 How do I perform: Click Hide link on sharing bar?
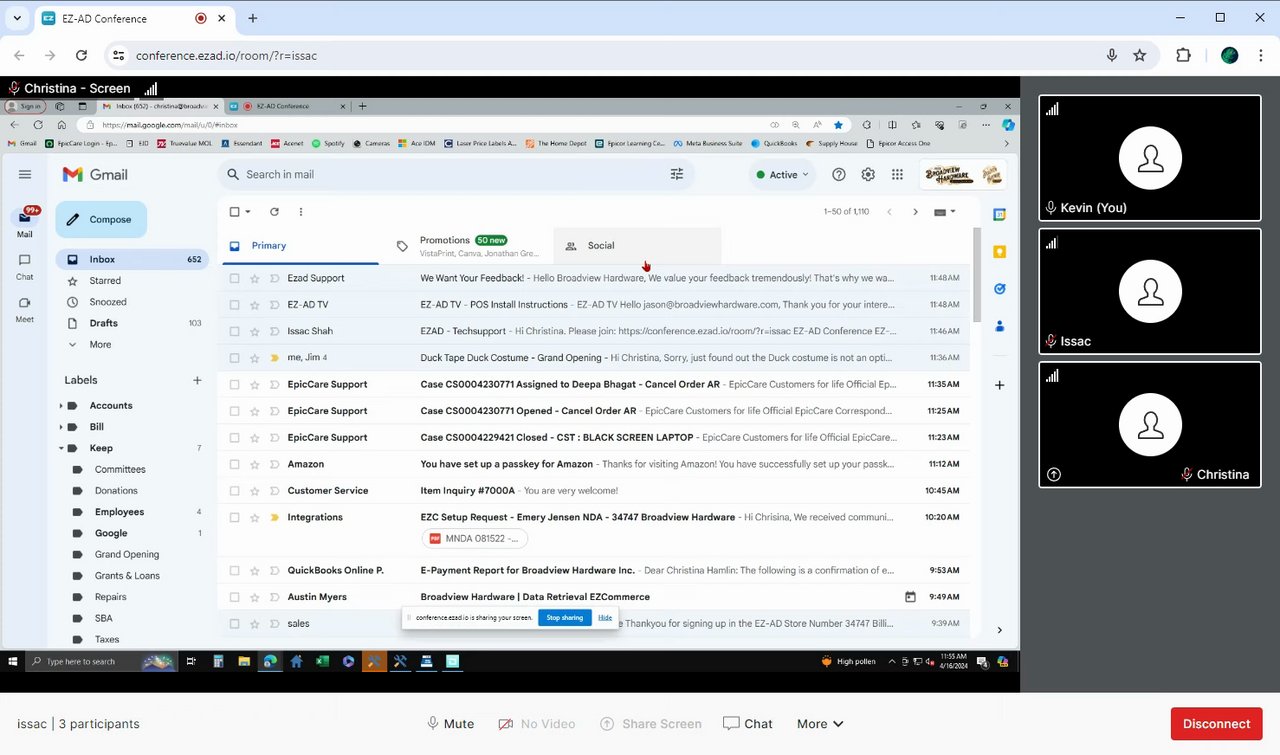(605, 618)
